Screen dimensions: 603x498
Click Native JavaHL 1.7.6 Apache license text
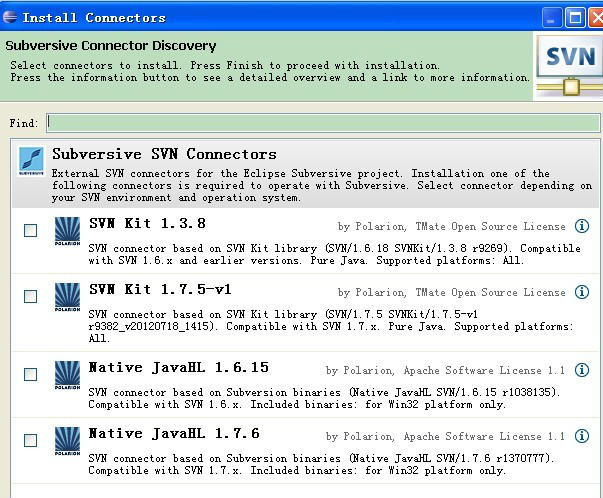point(484,436)
